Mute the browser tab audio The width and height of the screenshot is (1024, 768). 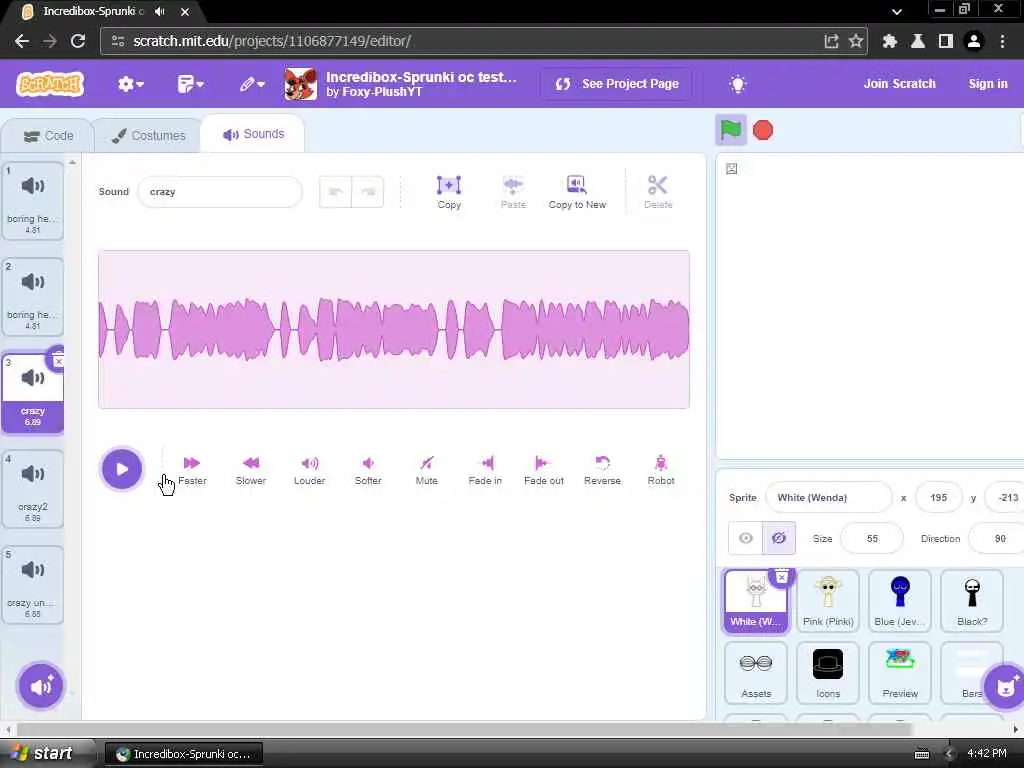click(x=160, y=12)
